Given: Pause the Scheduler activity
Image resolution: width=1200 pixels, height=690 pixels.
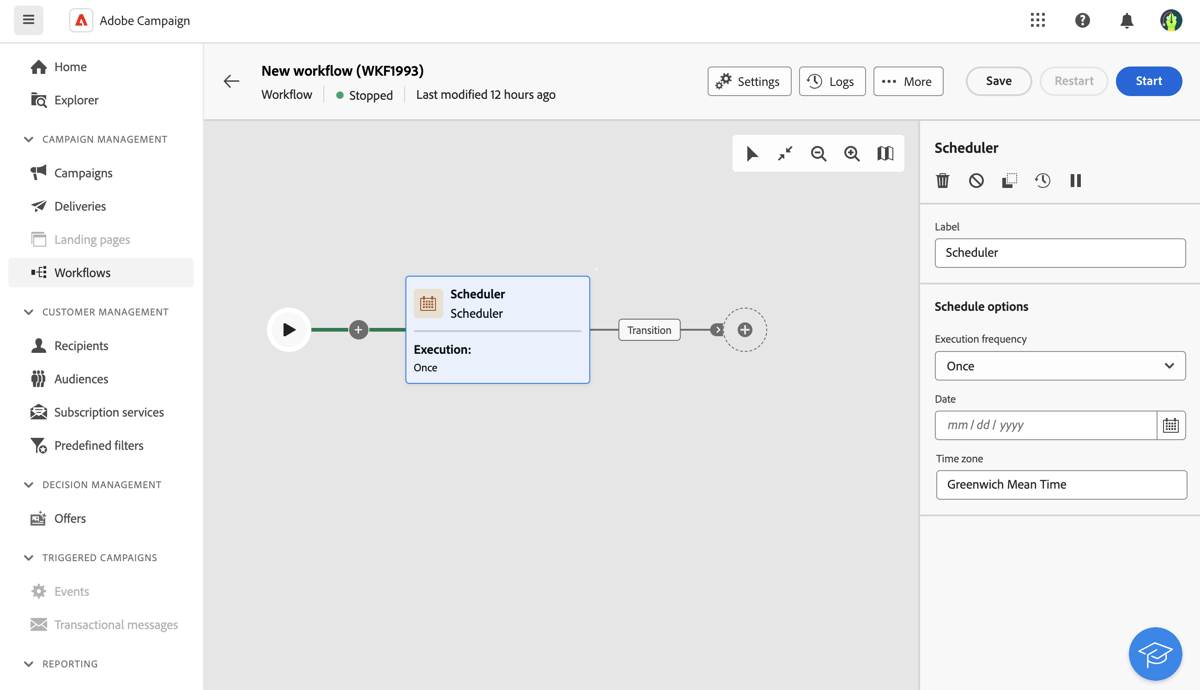Looking at the screenshot, I should 1075,180.
